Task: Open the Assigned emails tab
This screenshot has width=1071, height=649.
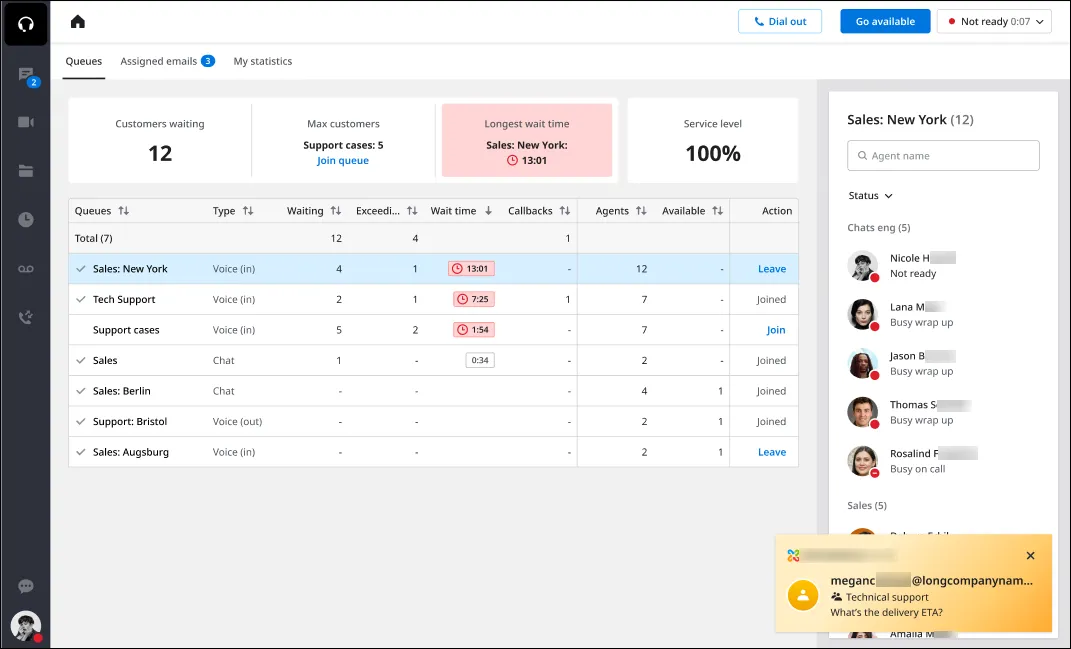Action: click(167, 61)
